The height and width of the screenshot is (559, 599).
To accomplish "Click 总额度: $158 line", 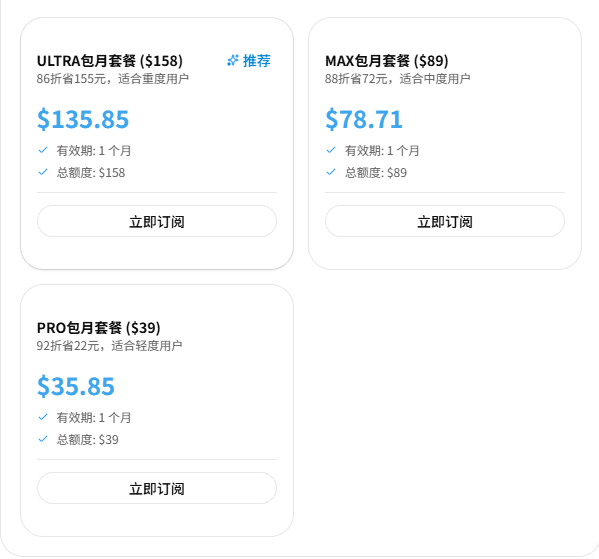I will (91, 173).
